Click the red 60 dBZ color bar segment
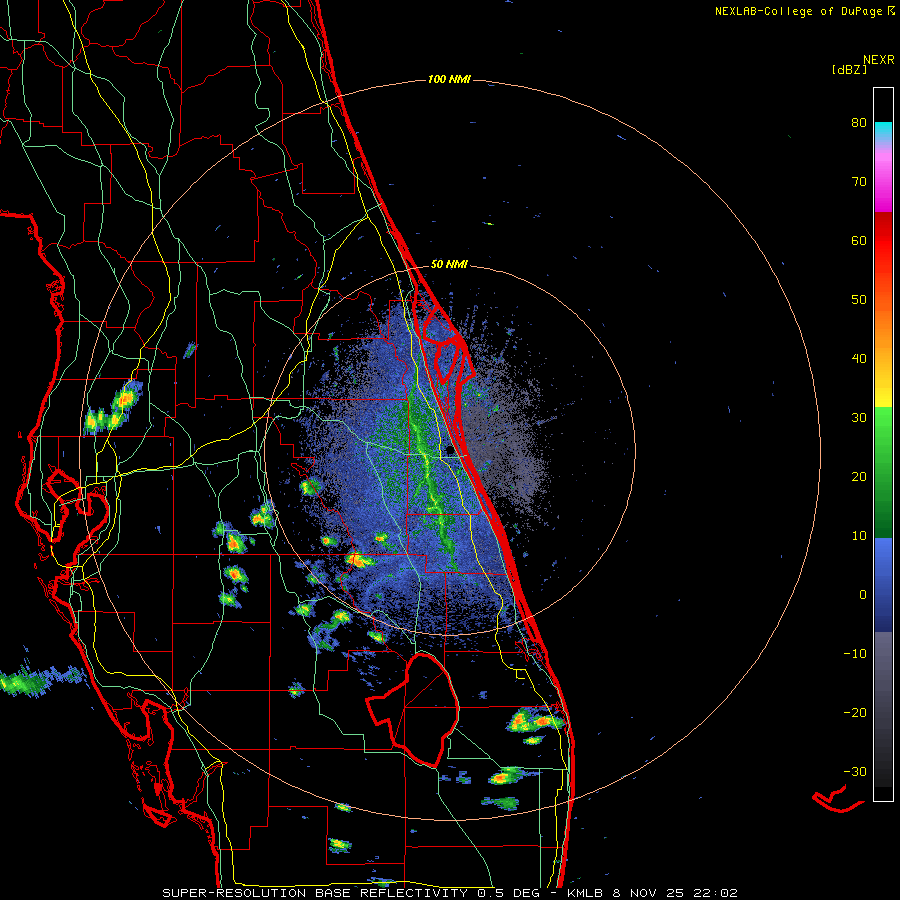Image resolution: width=900 pixels, height=900 pixels. click(883, 241)
